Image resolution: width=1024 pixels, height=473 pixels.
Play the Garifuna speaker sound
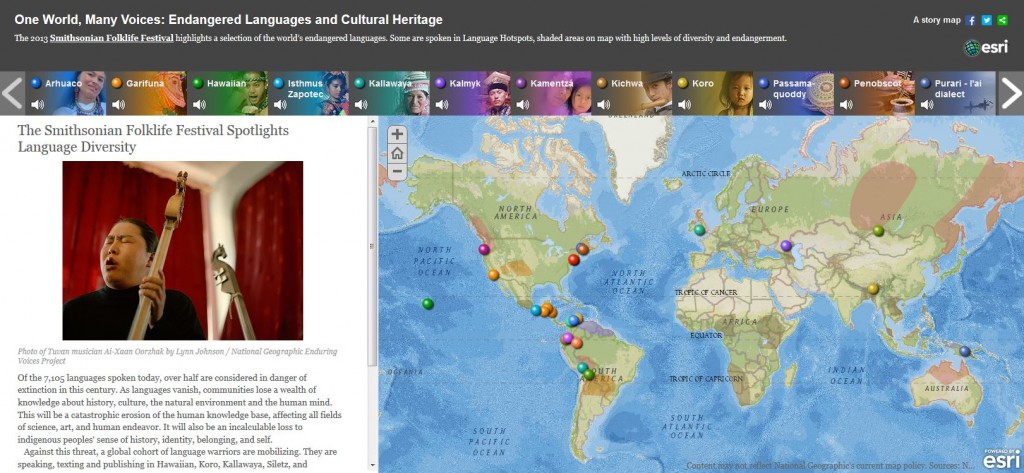click(x=118, y=104)
